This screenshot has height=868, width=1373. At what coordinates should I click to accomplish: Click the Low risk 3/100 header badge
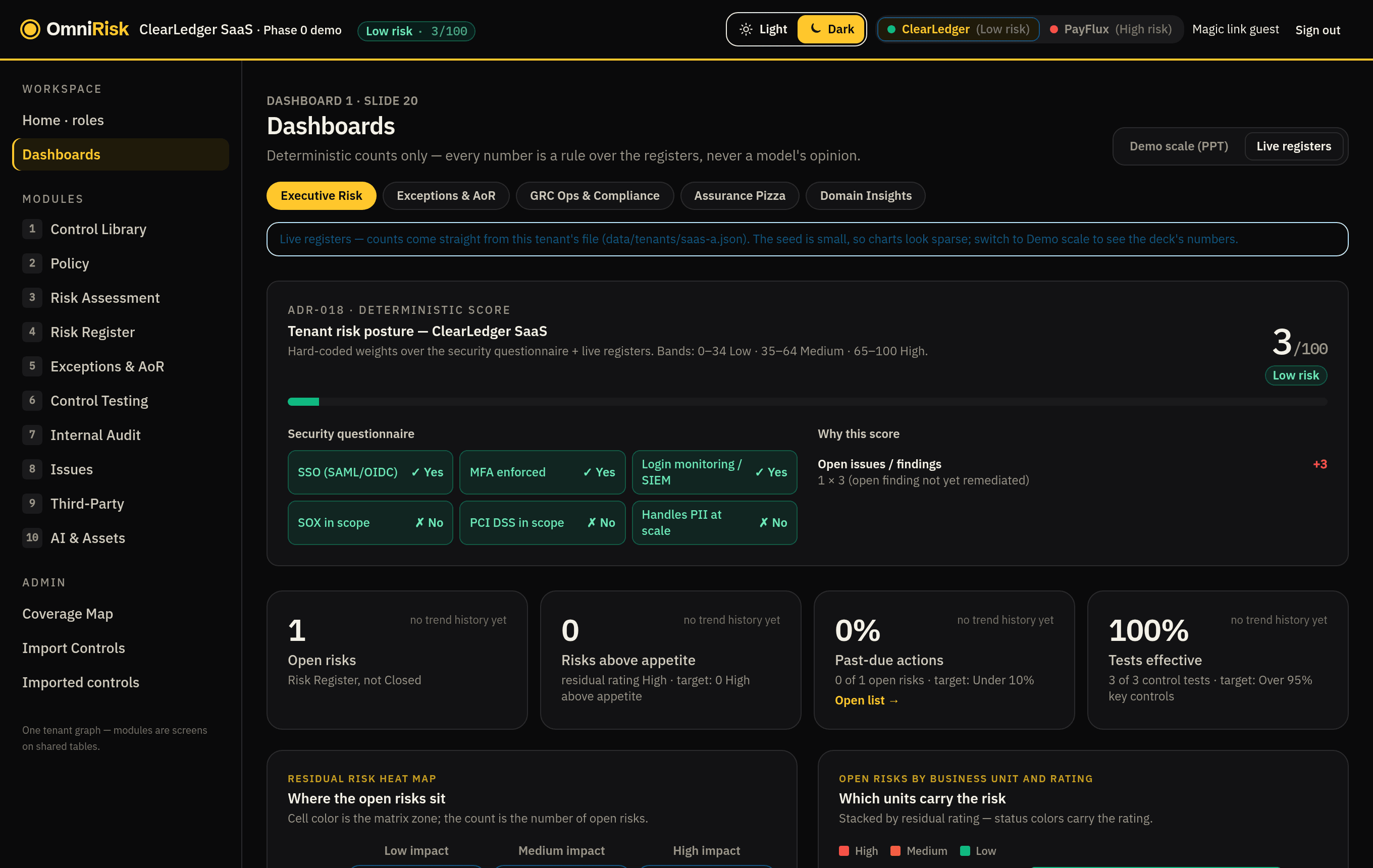[416, 31]
